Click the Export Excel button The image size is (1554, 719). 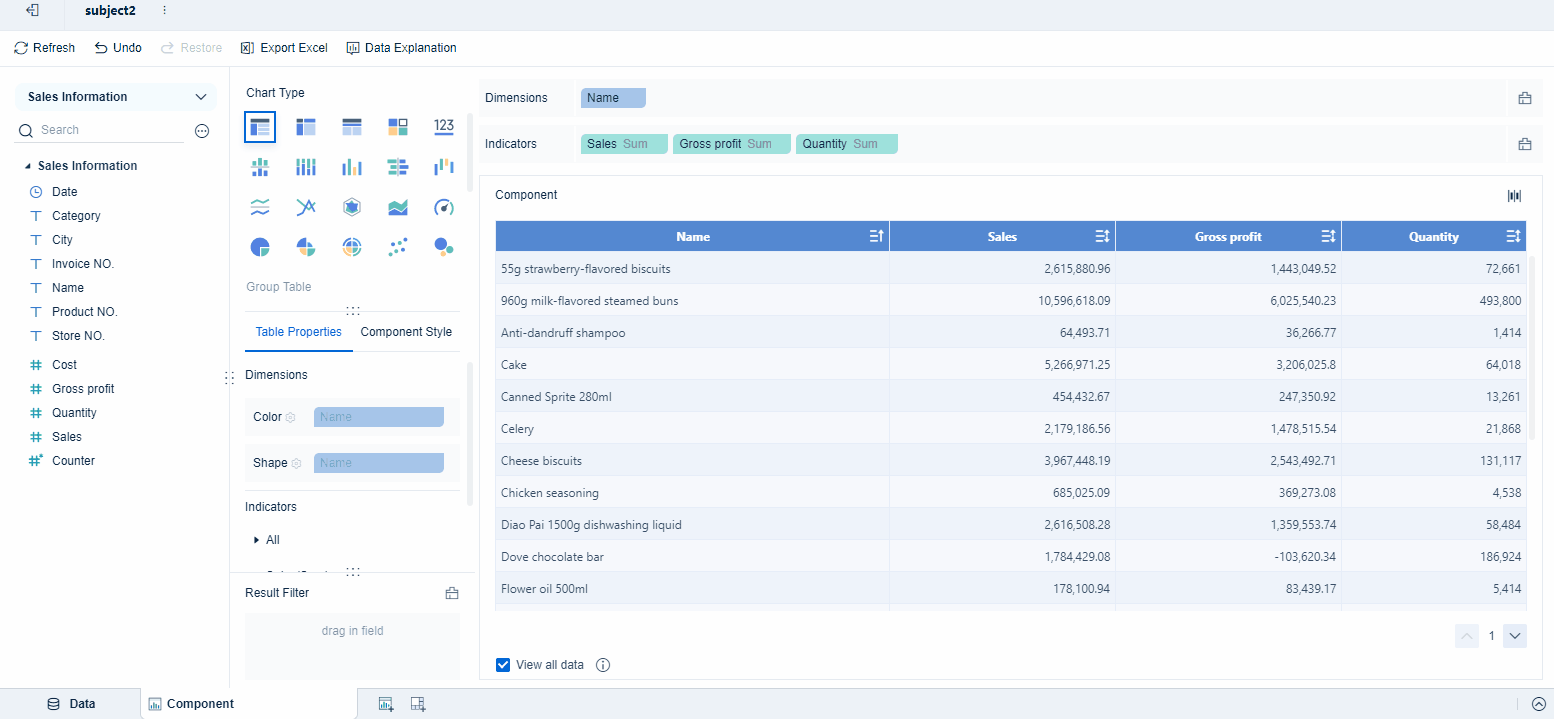[x=284, y=47]
